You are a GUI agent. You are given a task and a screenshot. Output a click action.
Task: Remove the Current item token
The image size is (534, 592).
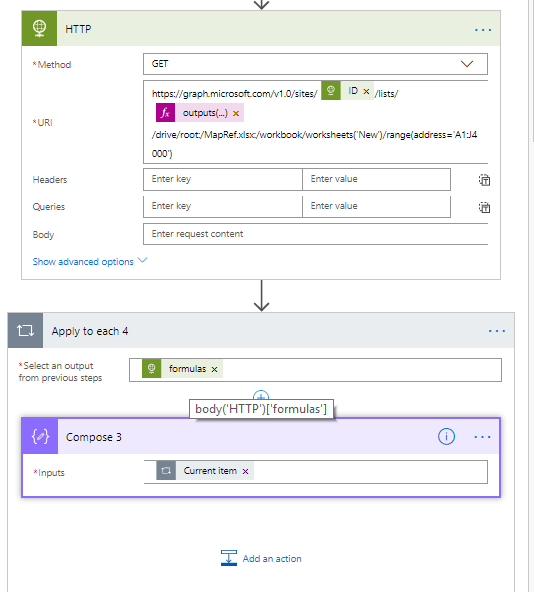245,471
